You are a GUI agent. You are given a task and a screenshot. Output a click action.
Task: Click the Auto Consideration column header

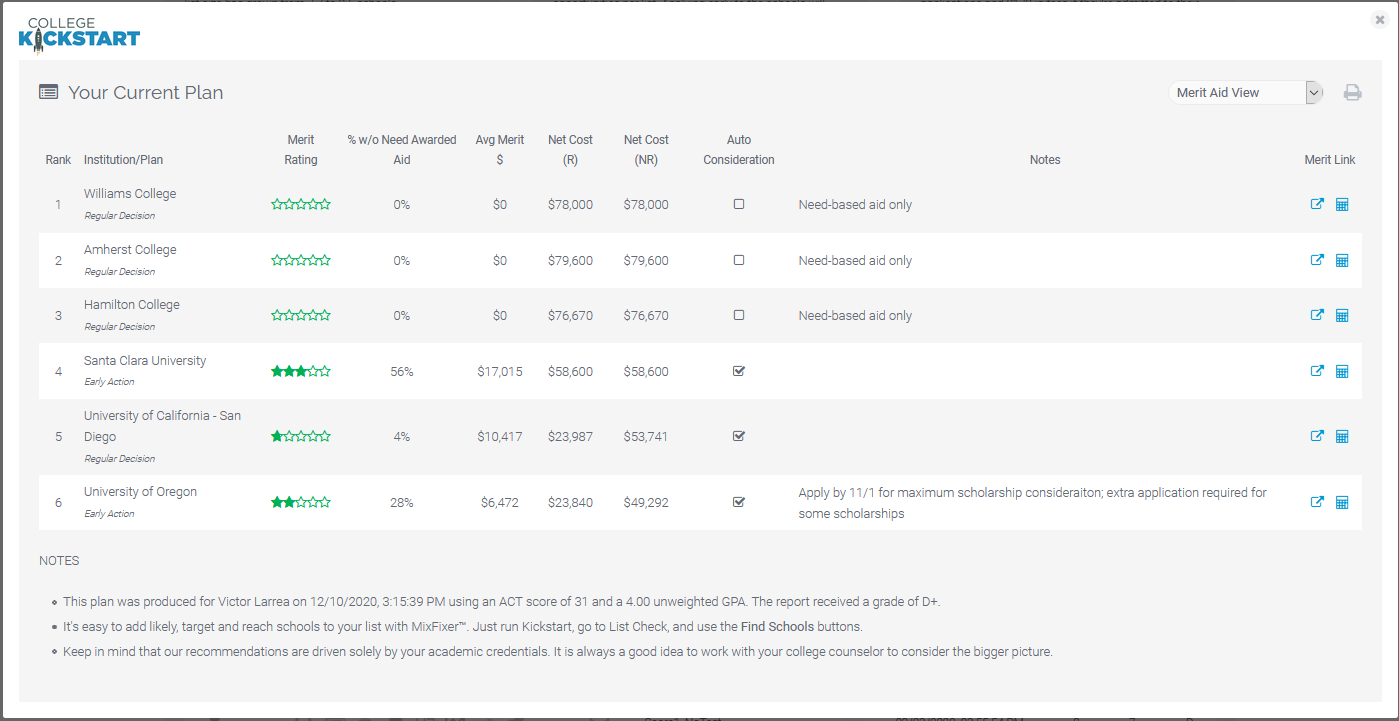[x=739, y=150]
